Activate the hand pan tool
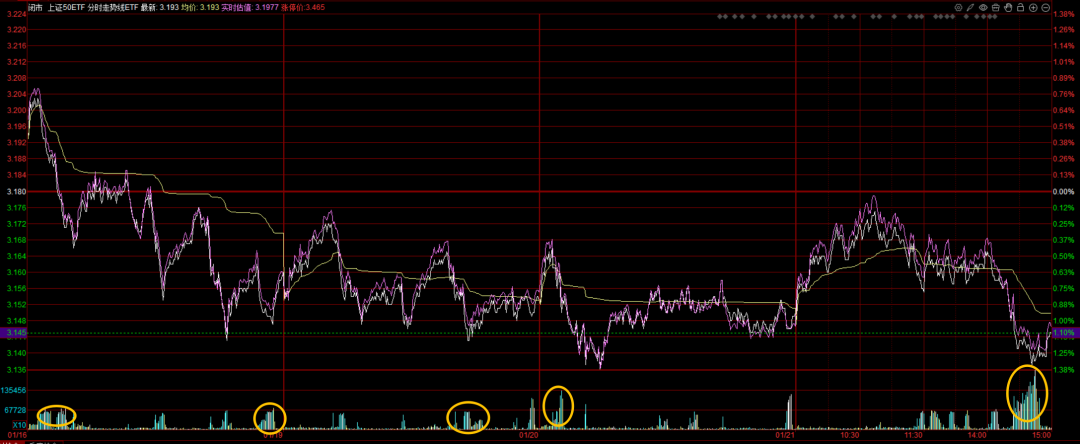The image size is (1080, 444). point(1008,8)
